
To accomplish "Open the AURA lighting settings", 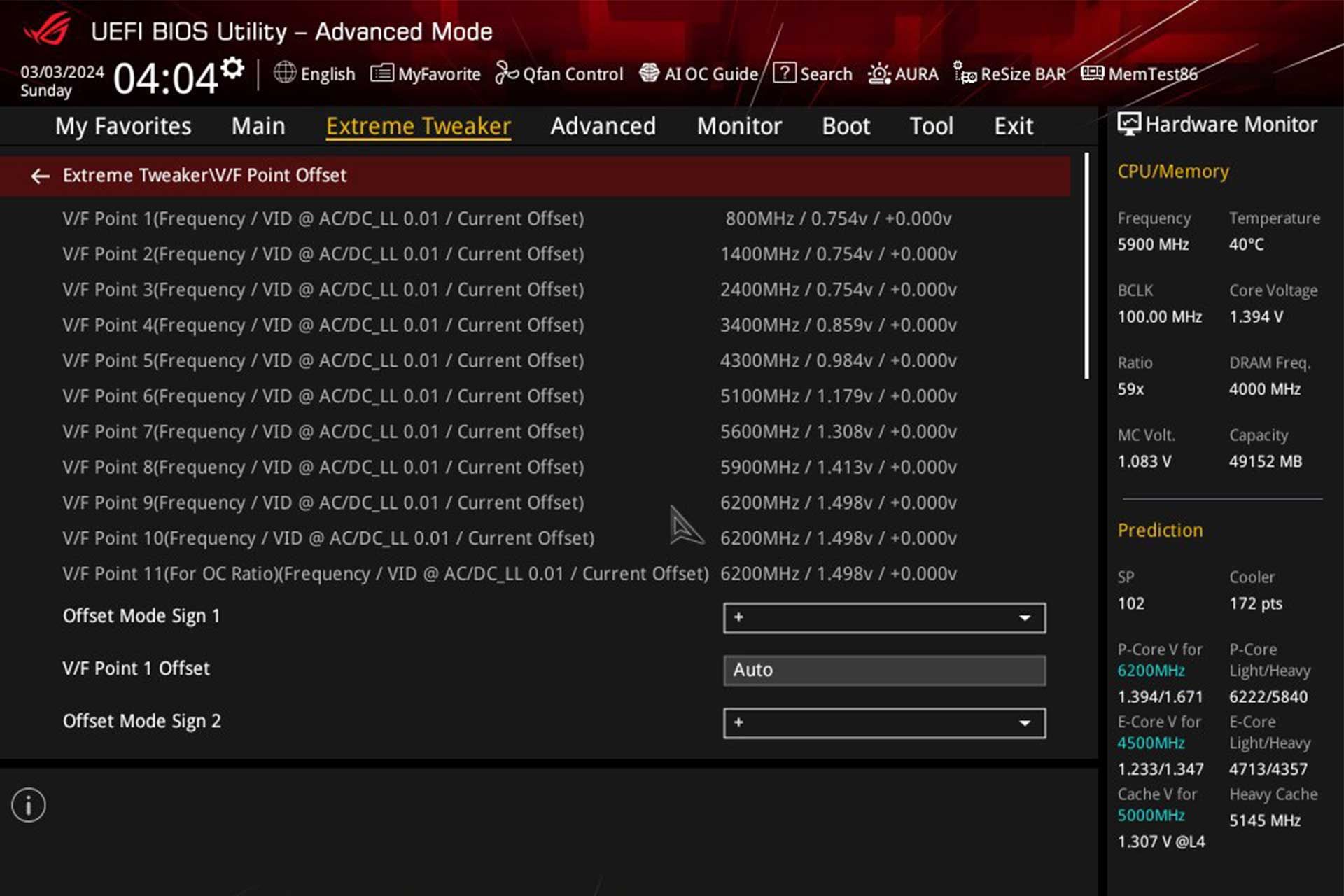I will (x=903, y=73).
